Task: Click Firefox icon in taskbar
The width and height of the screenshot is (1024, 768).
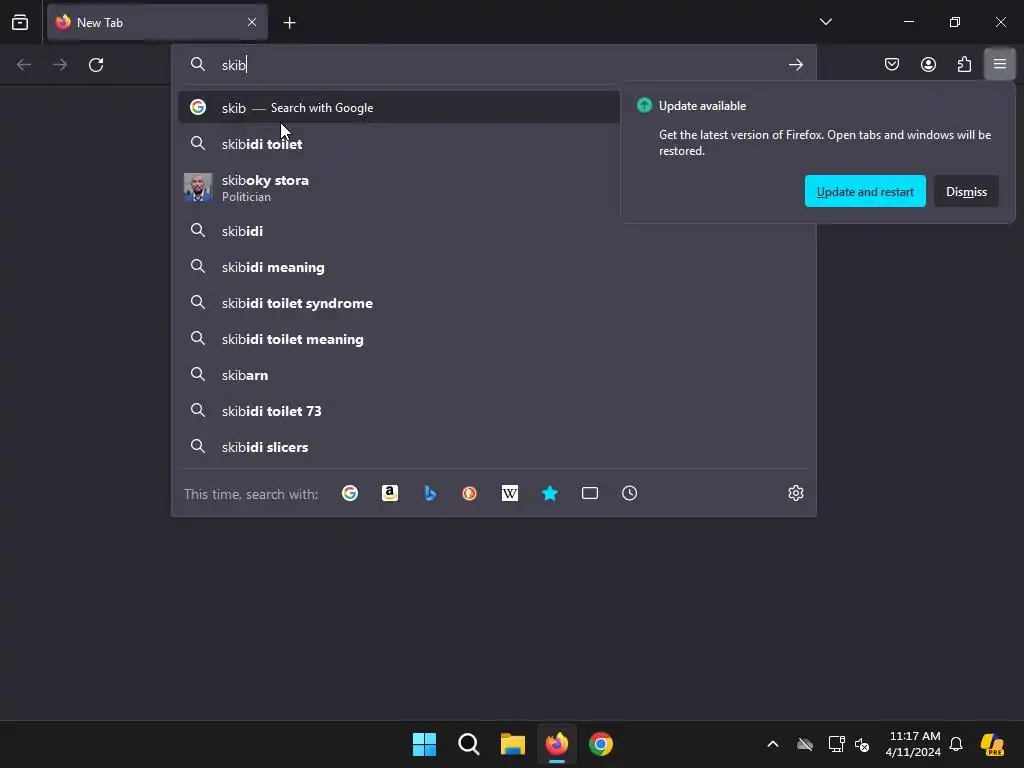Action: [557, 744]
